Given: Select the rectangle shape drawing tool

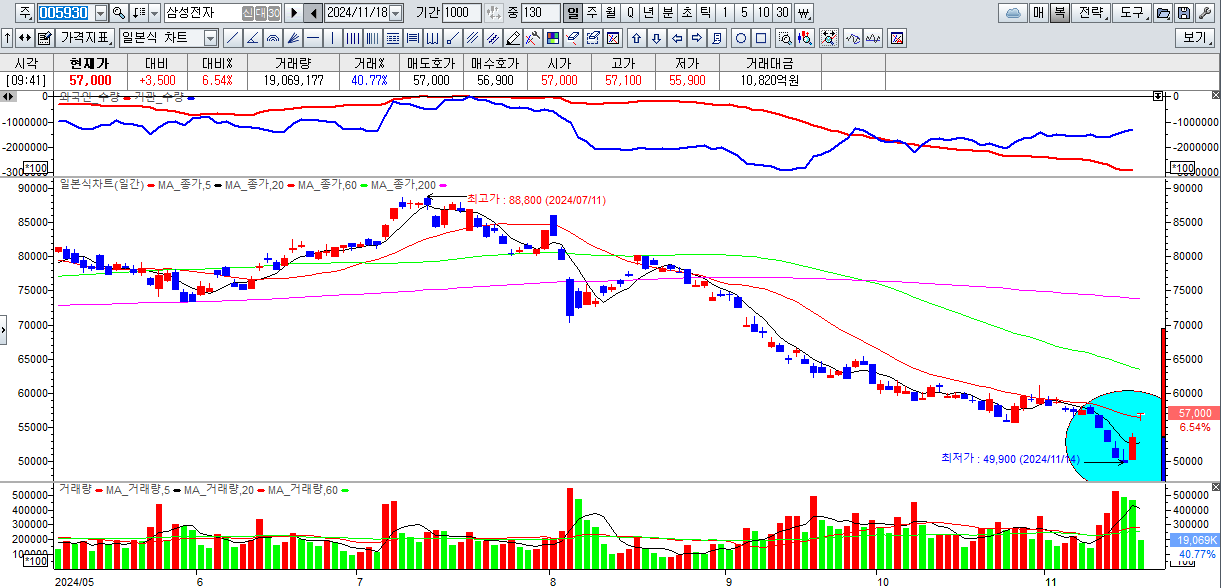Looking at the screenshot, I should (x=761, y=38).
